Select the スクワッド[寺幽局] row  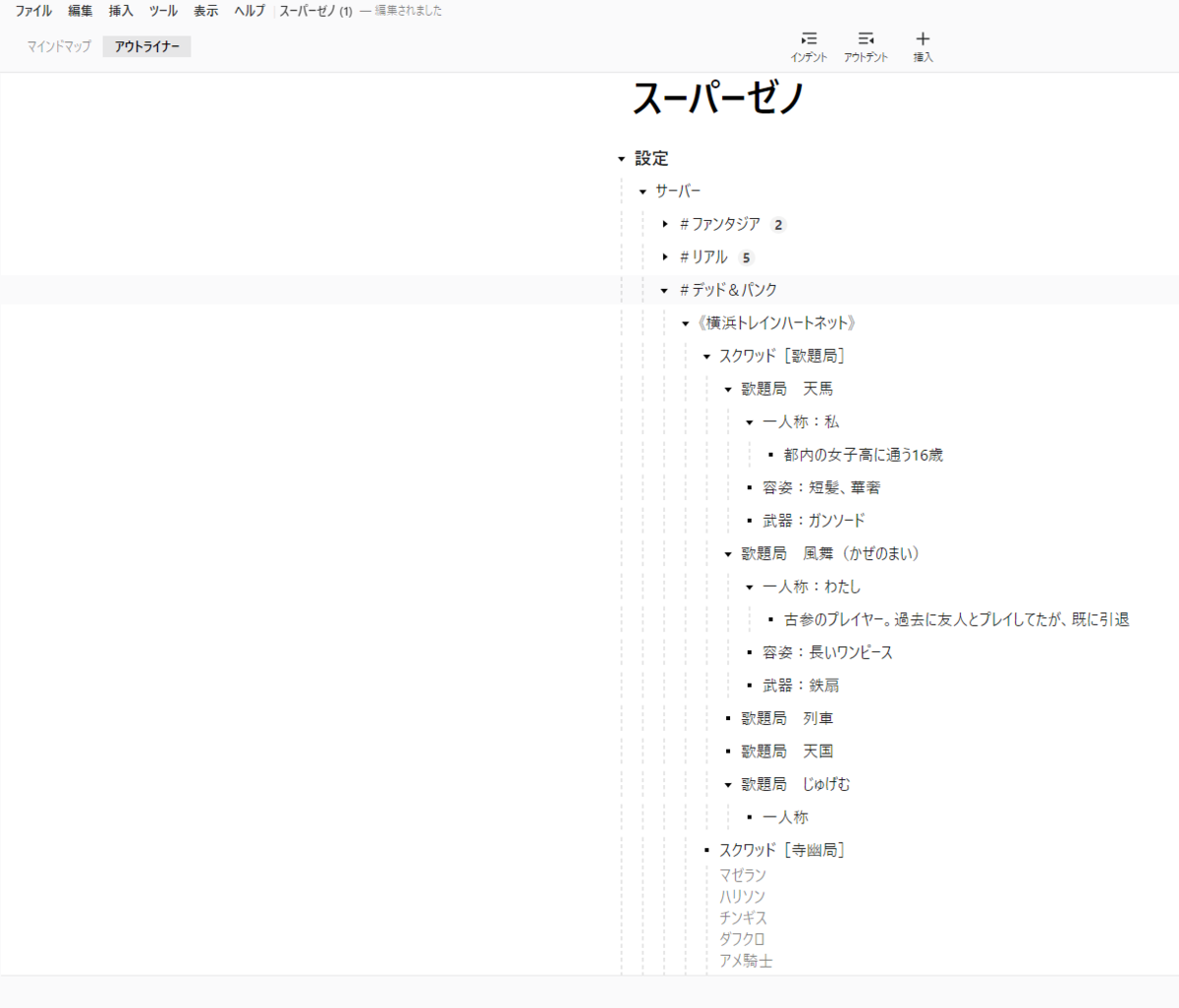(781, 850)
